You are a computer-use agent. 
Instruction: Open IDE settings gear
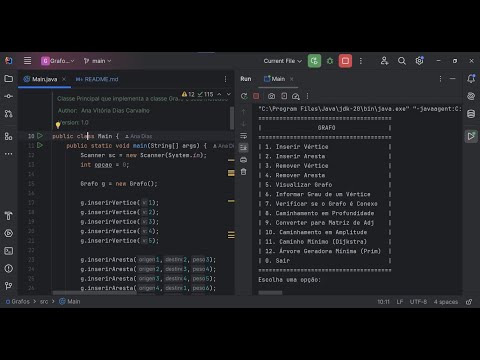tap(419, 61)
